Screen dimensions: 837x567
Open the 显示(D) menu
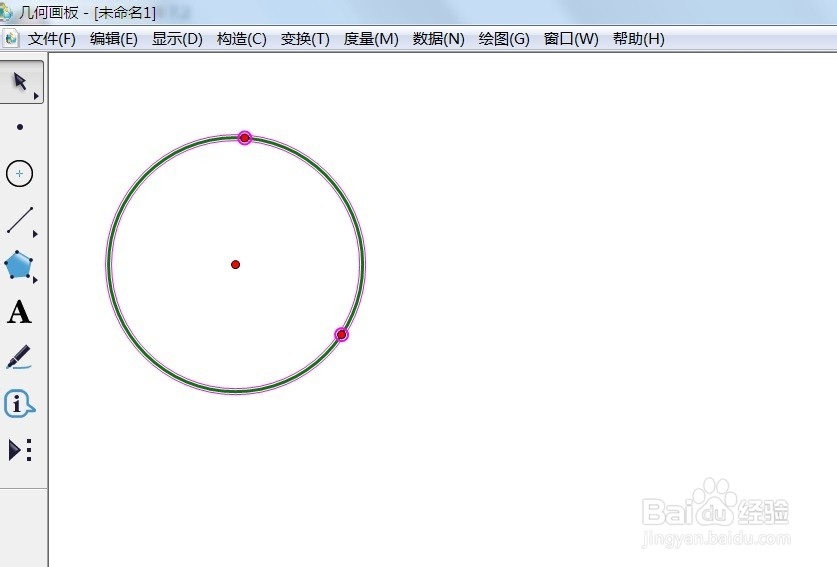177,39
